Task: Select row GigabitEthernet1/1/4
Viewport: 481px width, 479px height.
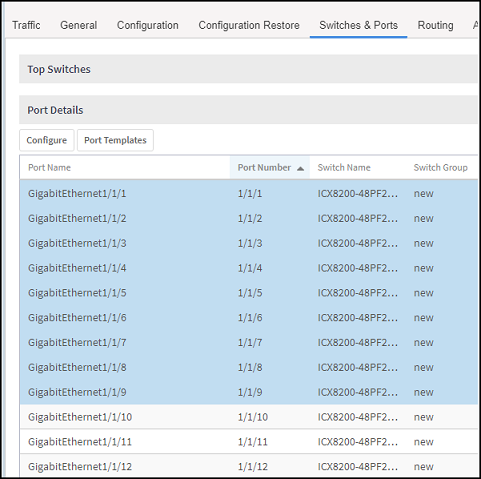Action: tap(248, 268)
